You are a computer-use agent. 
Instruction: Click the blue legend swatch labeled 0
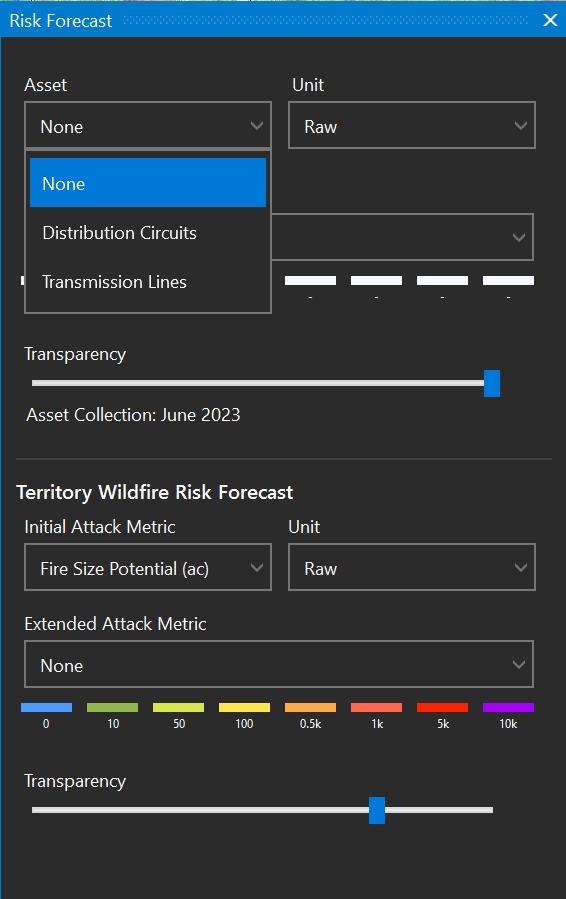pyautogui.click(x=46, y=708)
